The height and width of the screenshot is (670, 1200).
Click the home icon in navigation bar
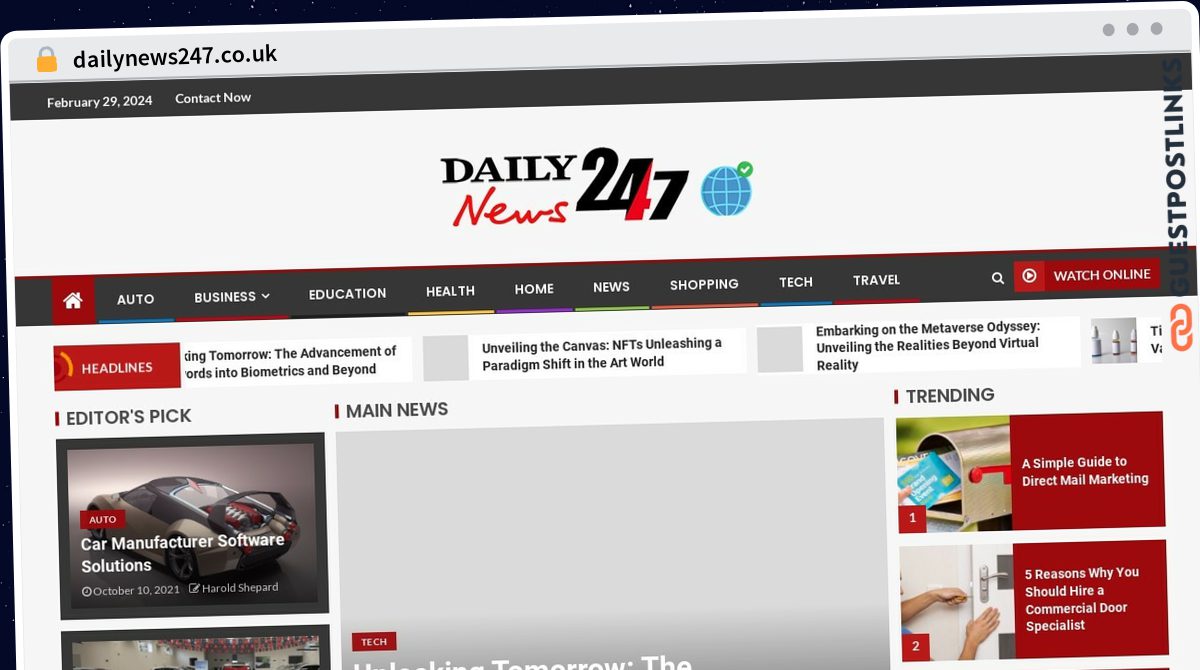[x=73, y=300]
